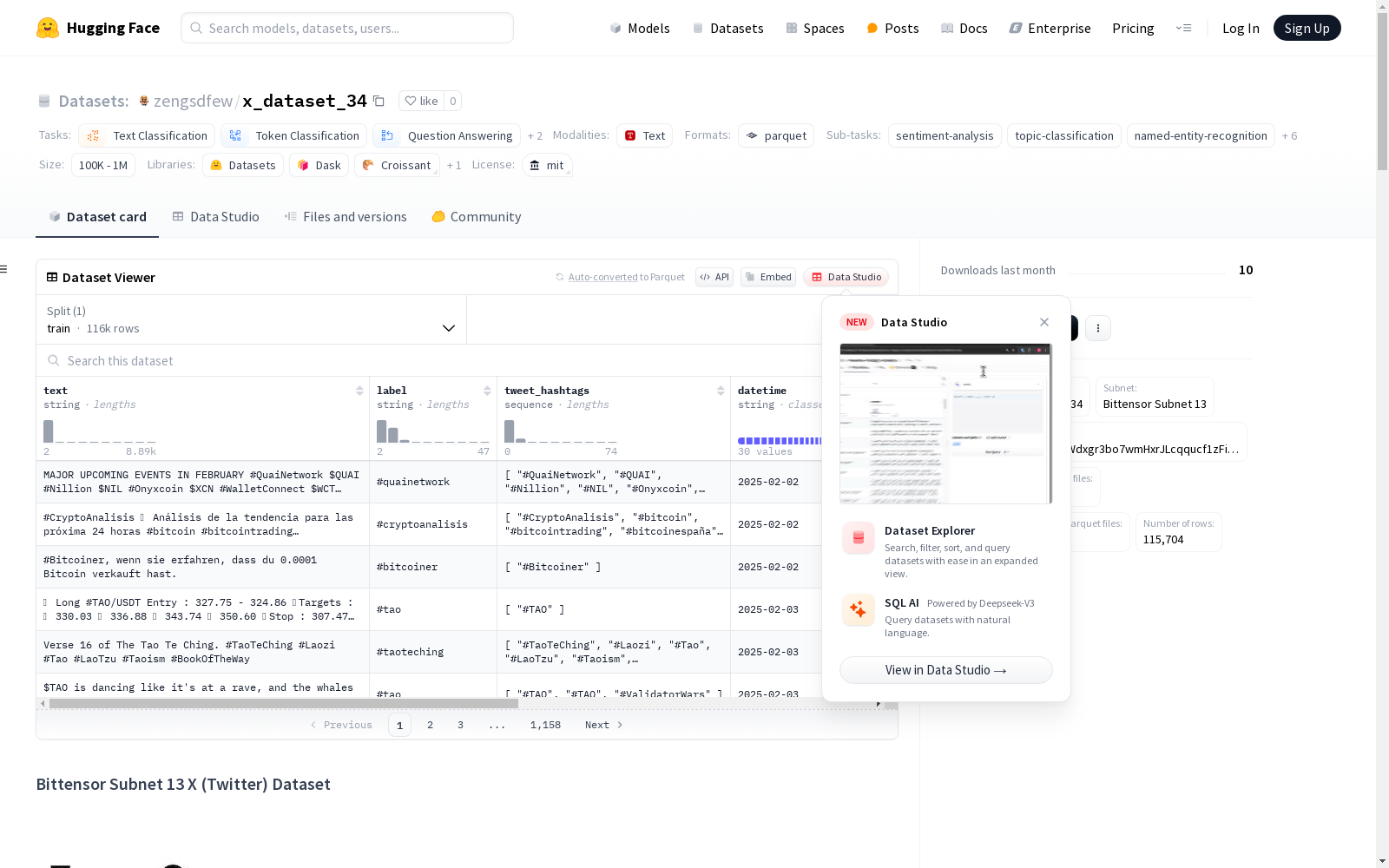Viewport: 1389px width, 868px height.
Task: Click the Dask library tag
Action: pyautogui.click(x=319, y=165)
